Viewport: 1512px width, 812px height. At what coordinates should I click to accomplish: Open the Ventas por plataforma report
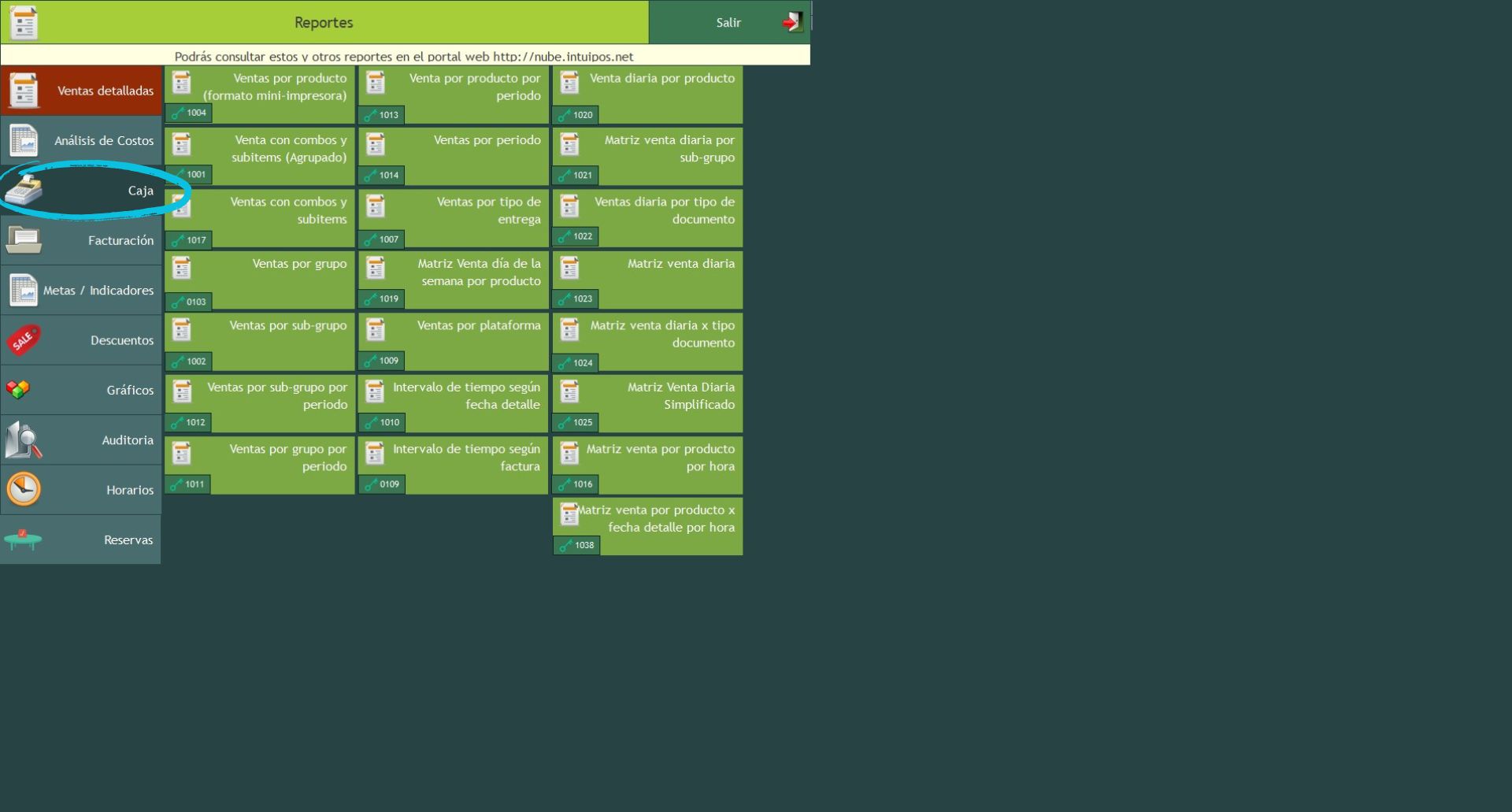click(454, 341)
